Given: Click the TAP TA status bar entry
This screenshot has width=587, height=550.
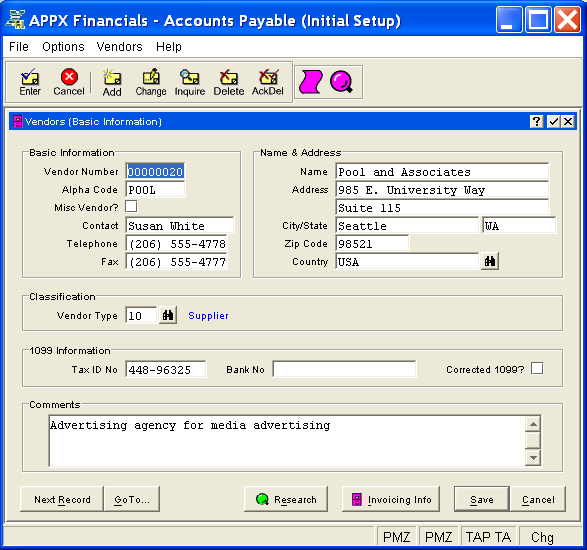Looking at the screenshot, I should point(488,537).
